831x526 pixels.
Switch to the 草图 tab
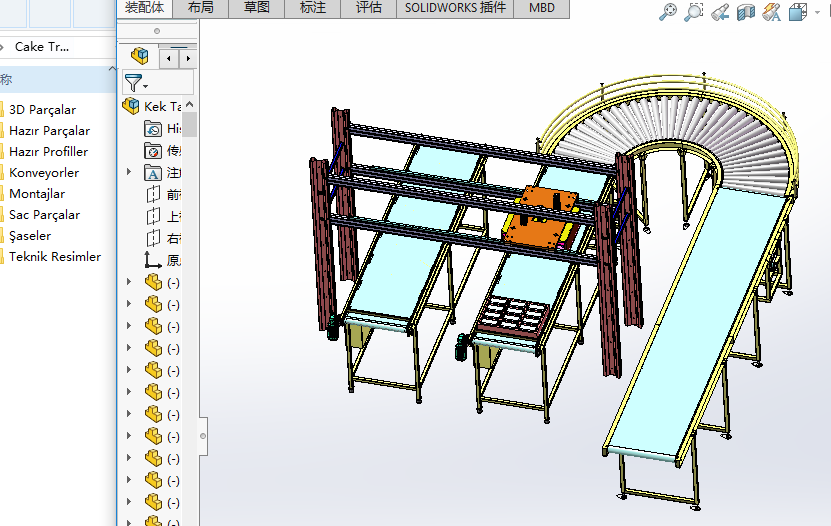256,8
